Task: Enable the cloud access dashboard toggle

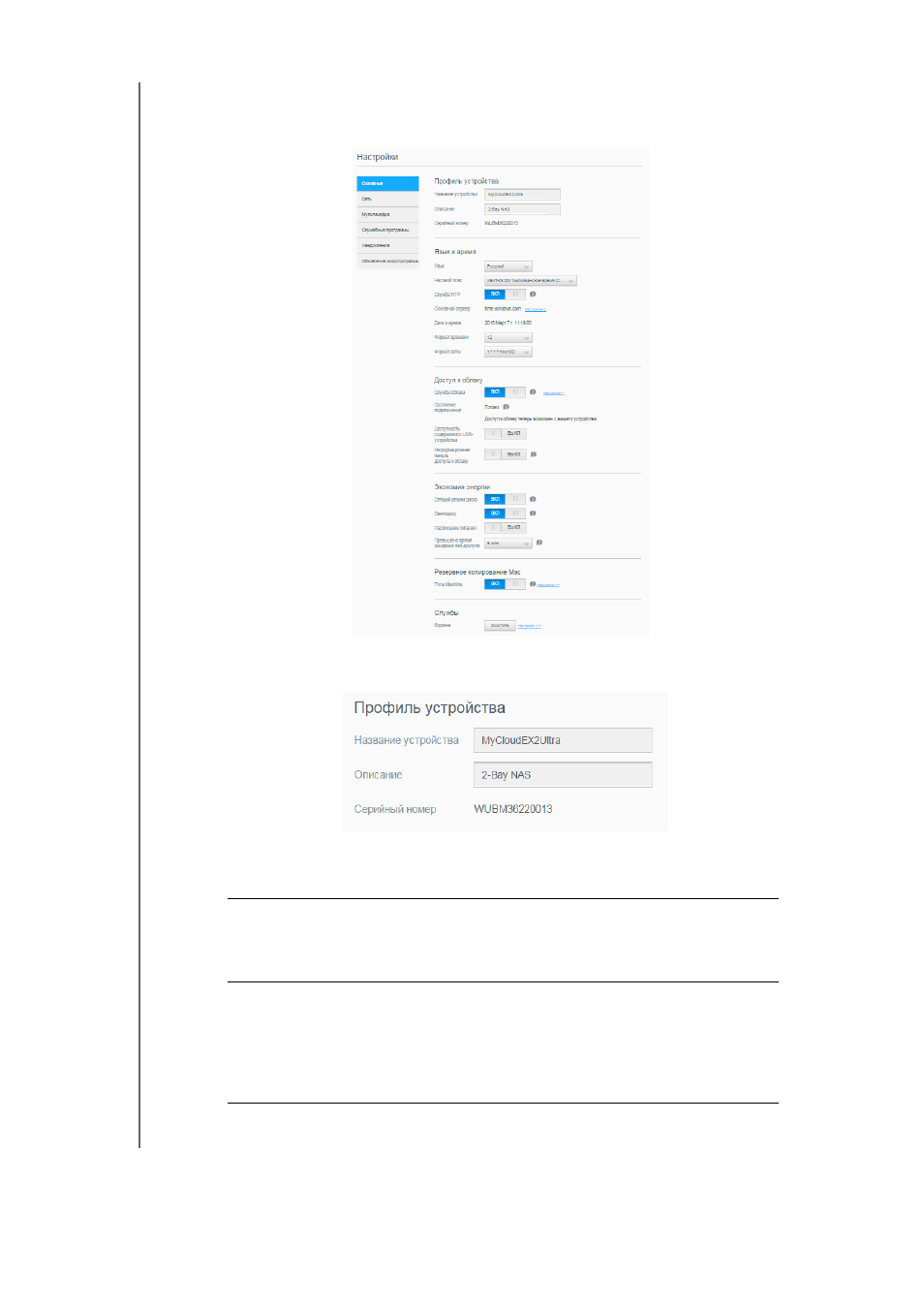Action: pyautogui.click(x=505, y=454)
